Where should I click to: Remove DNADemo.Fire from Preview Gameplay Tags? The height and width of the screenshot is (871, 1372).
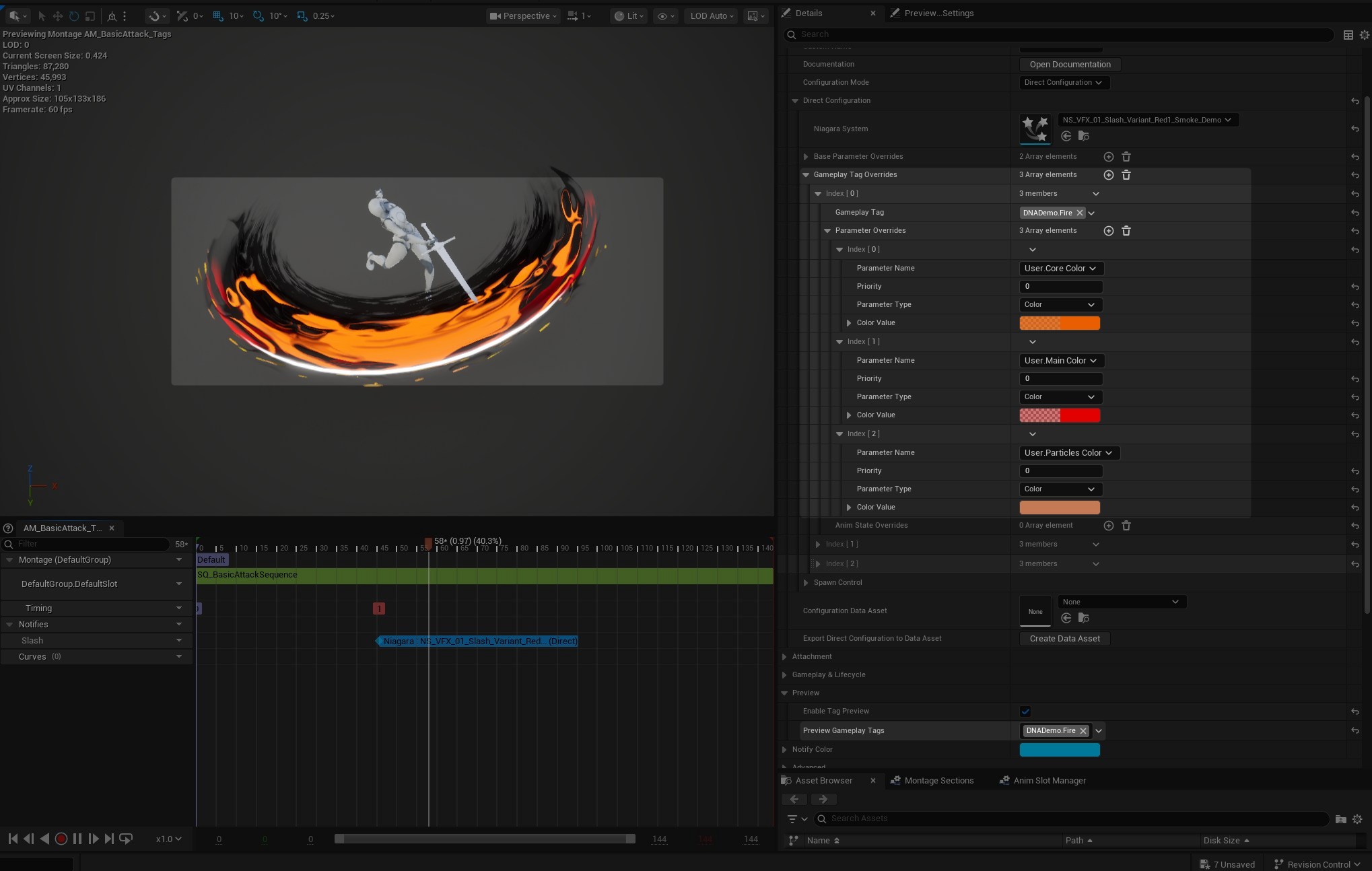[1083, 731]
